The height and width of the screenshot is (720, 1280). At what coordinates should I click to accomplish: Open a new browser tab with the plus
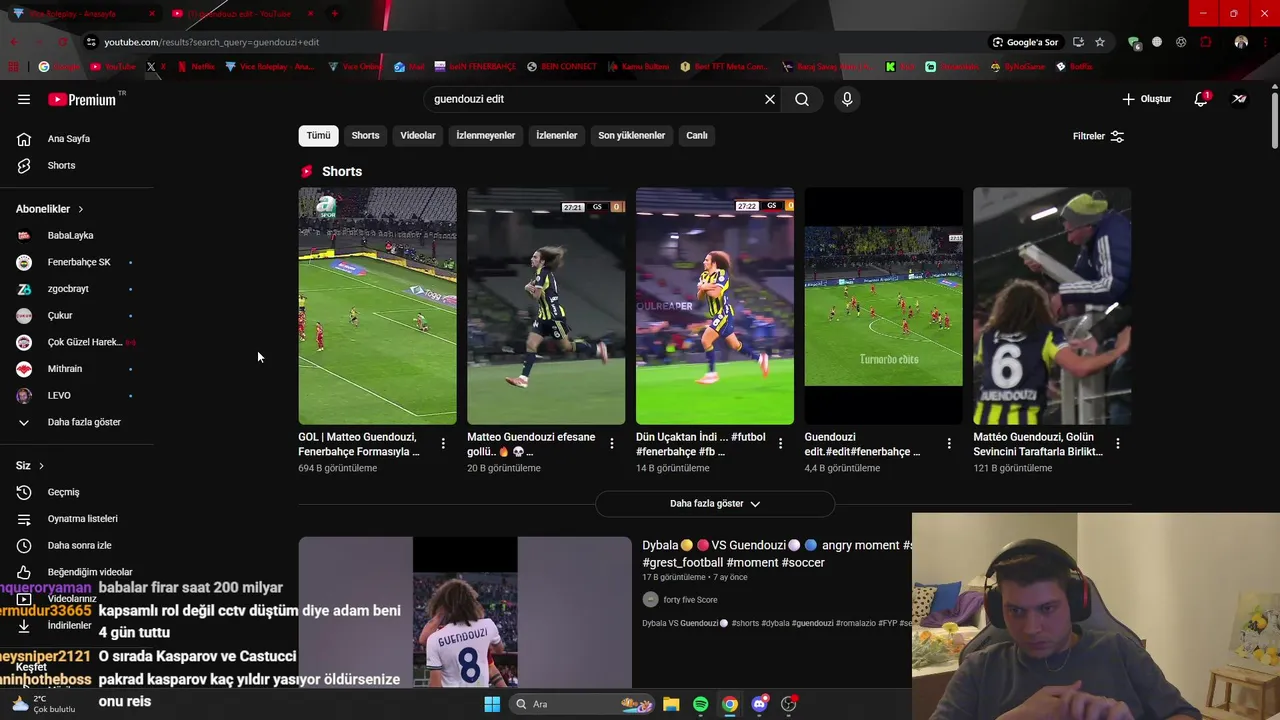[x=334, y=13]
